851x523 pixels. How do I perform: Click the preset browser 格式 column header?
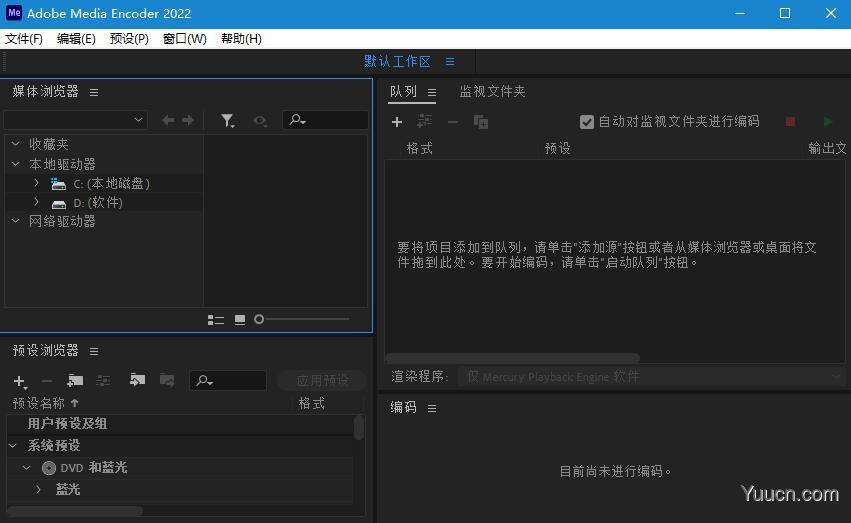tap(312, 403)
